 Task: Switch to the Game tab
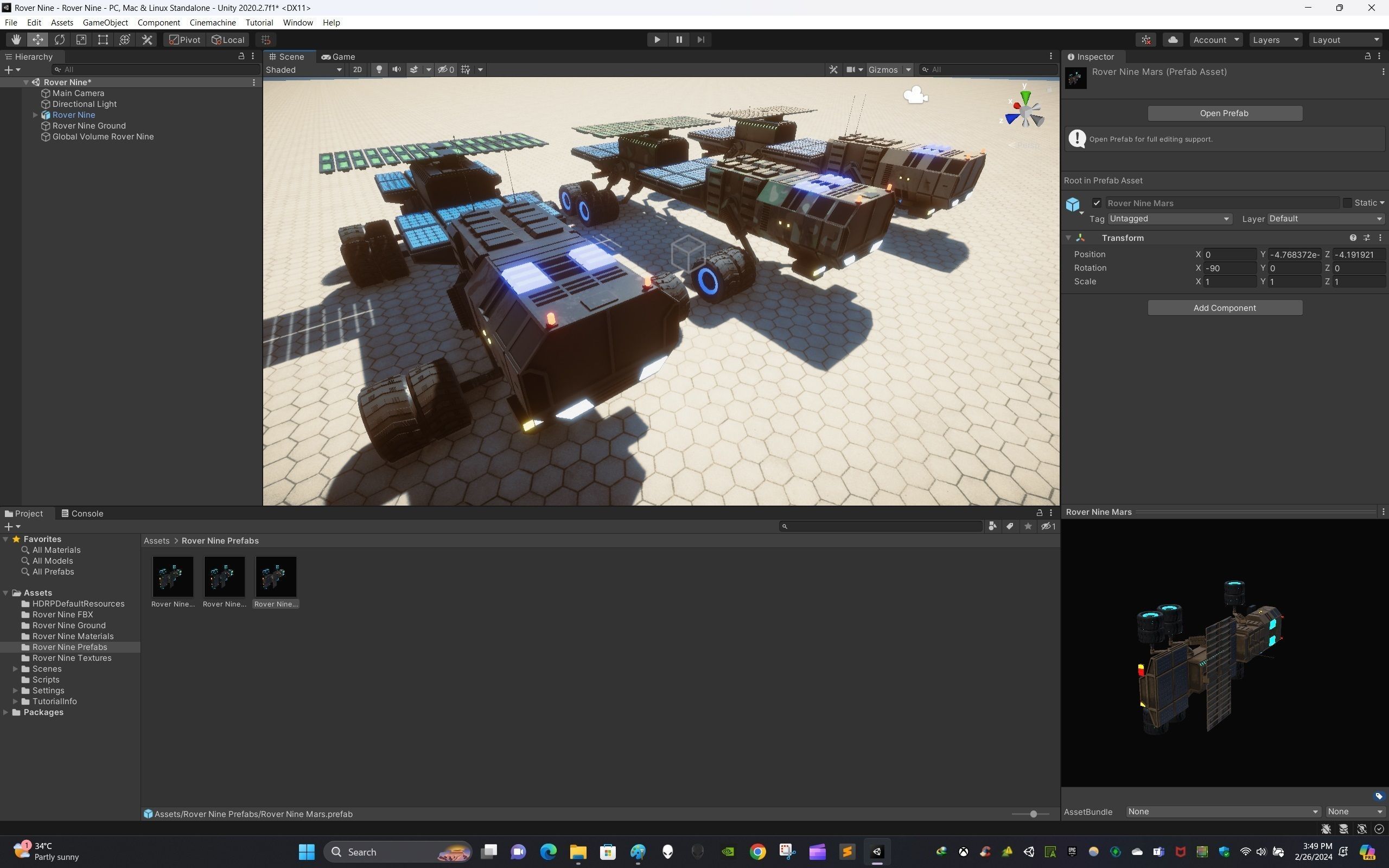tap(339, 57)
